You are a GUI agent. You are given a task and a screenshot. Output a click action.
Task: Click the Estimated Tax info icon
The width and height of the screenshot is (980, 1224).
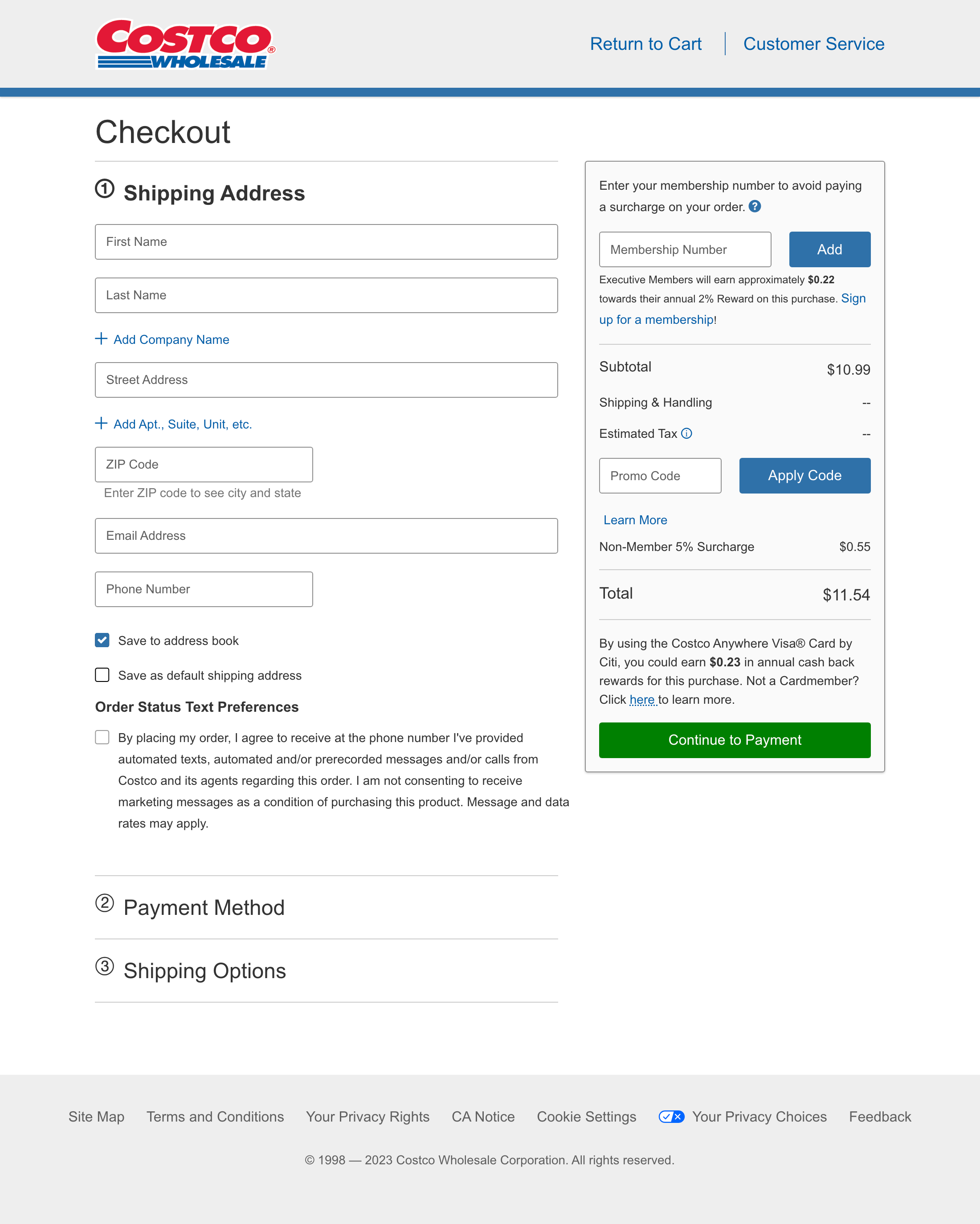coord(687,433)
